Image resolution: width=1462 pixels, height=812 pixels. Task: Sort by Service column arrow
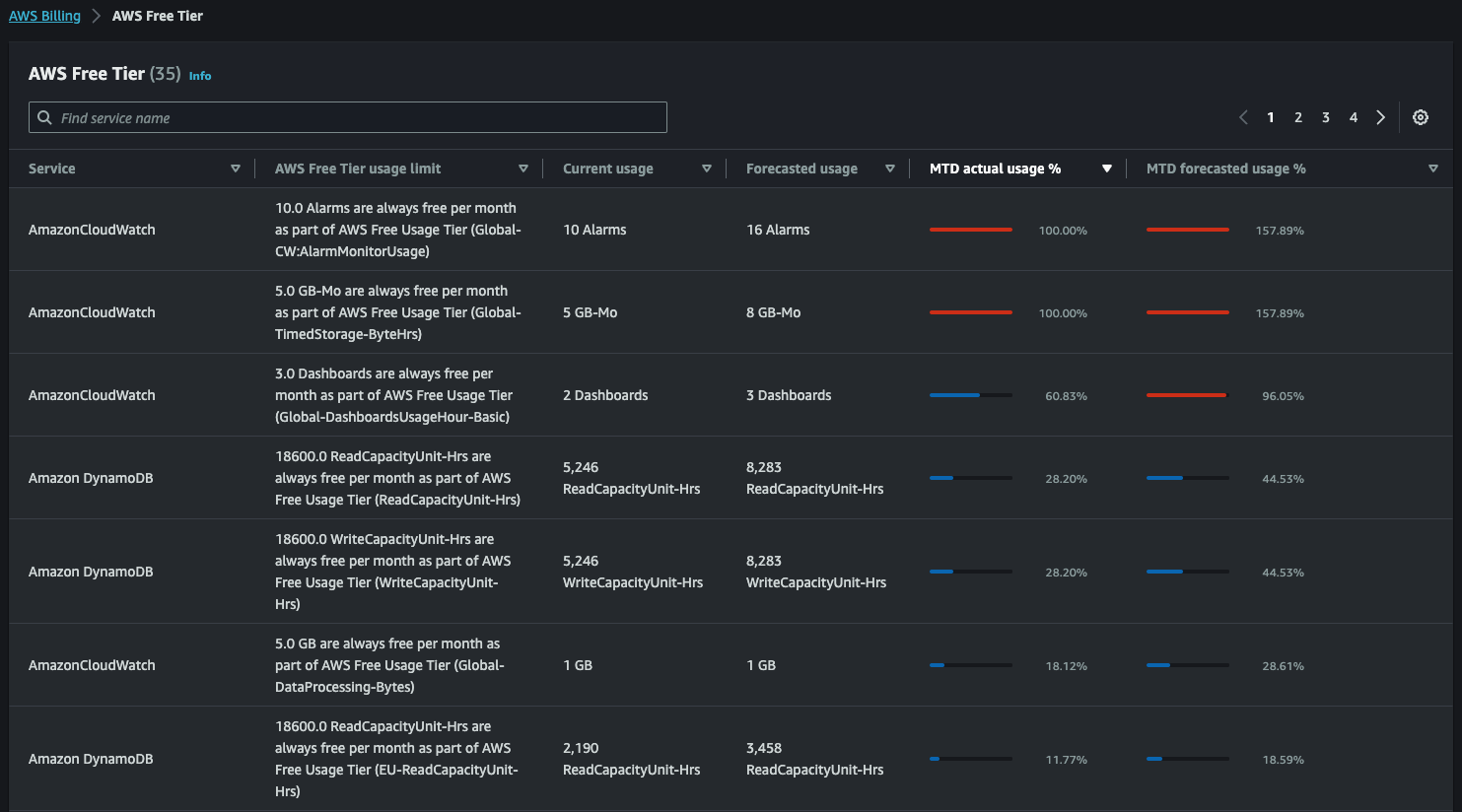[236, 169]
